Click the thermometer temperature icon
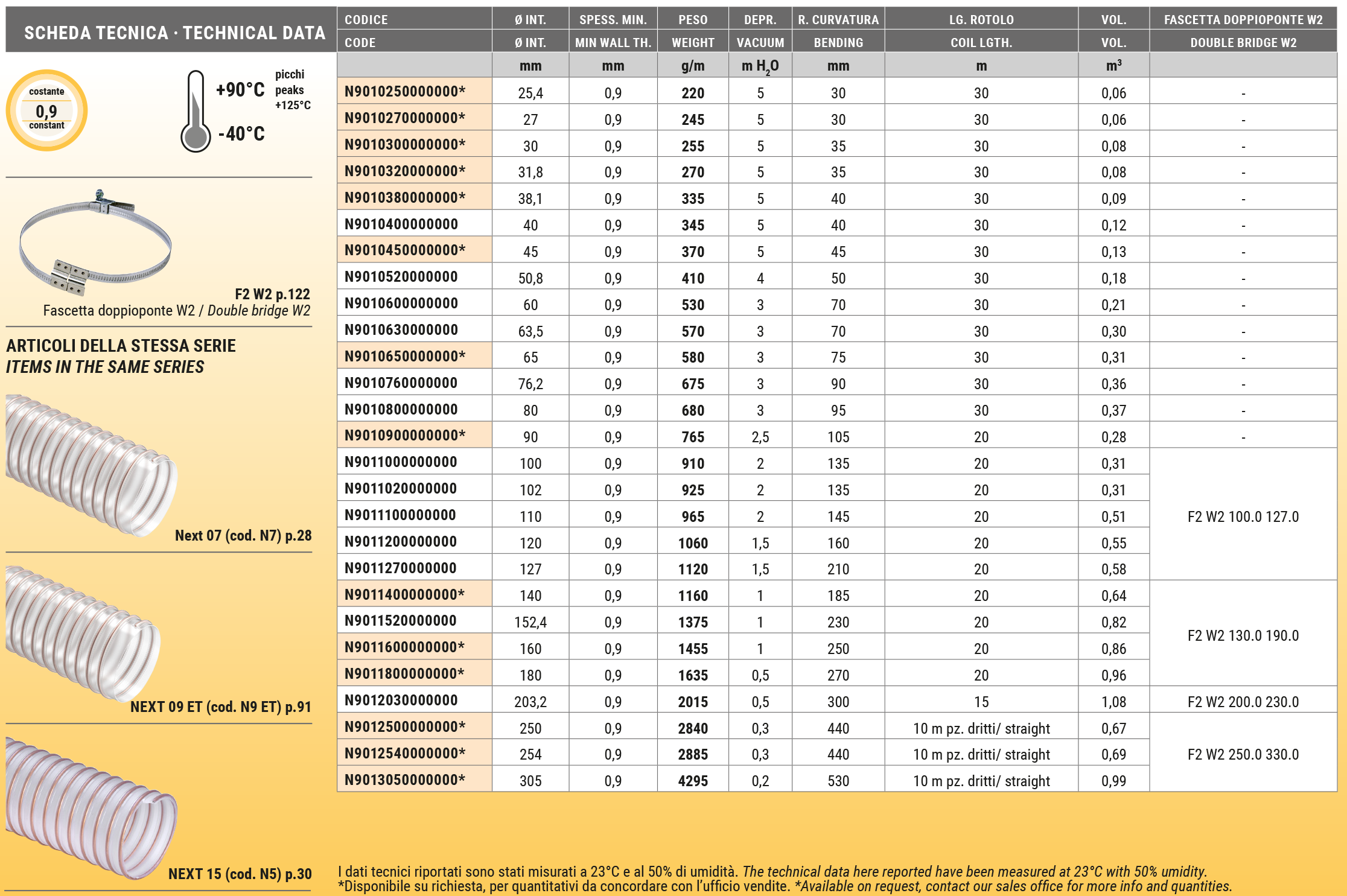Image resolution: width=1347 pixels, height=896 pixels. tap(196, 112)
